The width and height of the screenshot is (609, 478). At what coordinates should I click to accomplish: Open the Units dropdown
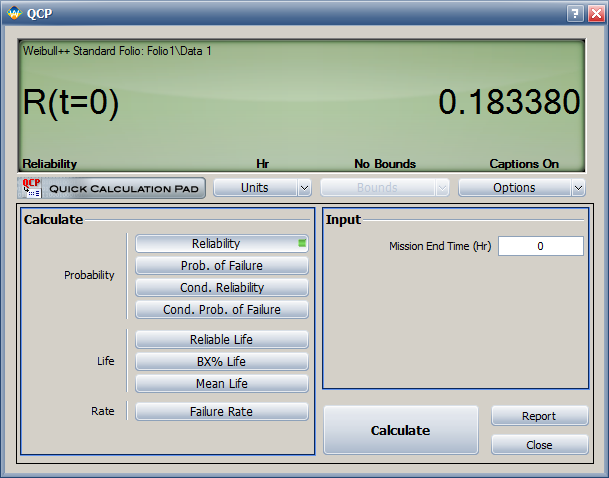point(262,188)
